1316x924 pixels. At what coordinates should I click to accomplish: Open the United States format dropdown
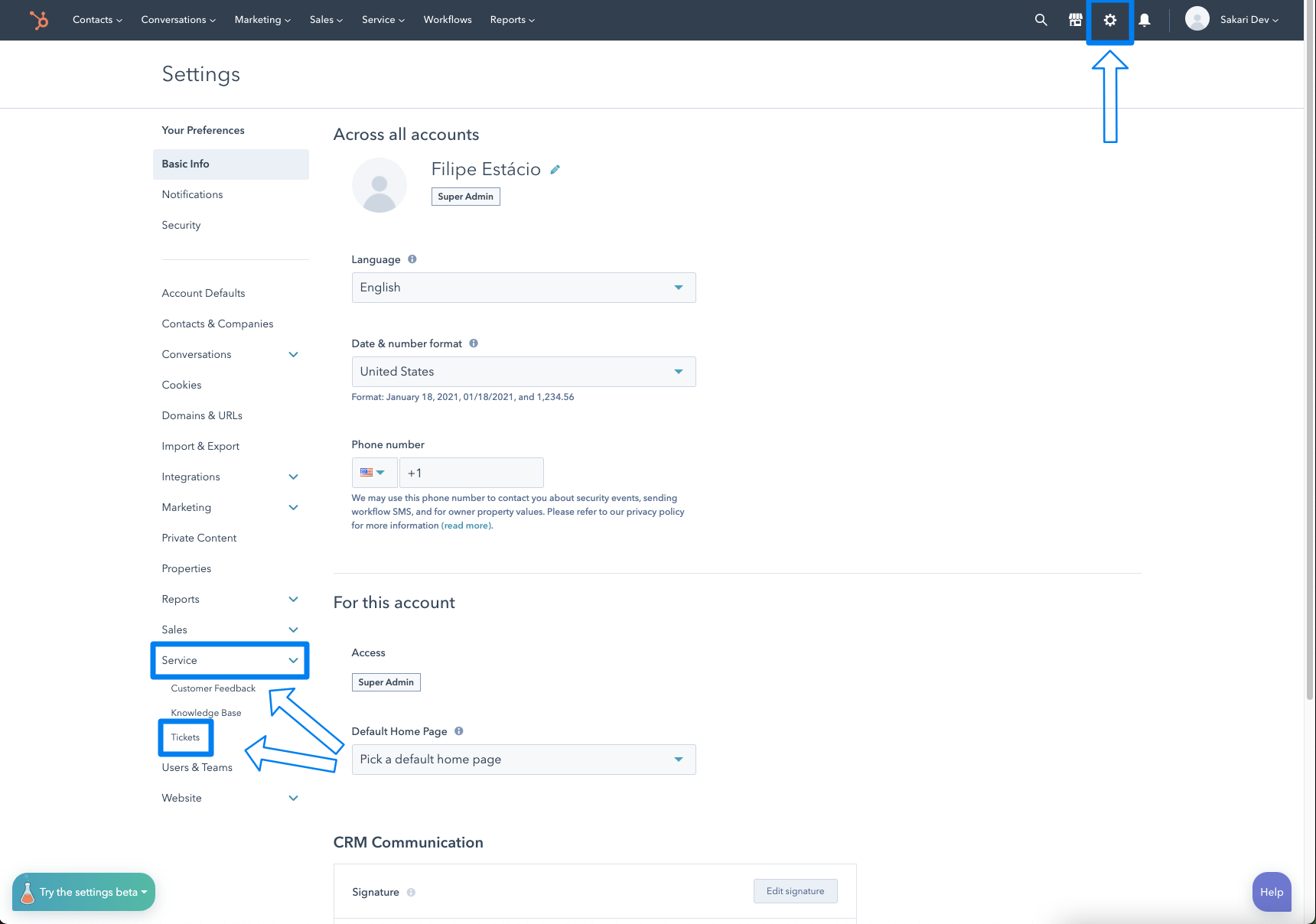pyautogui.click(x=524, y=372)
